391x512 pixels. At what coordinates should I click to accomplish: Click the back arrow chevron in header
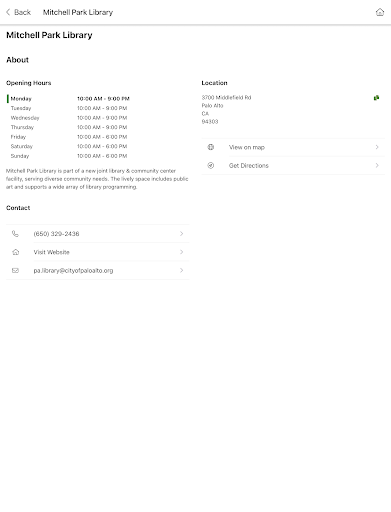click(8, 12)
